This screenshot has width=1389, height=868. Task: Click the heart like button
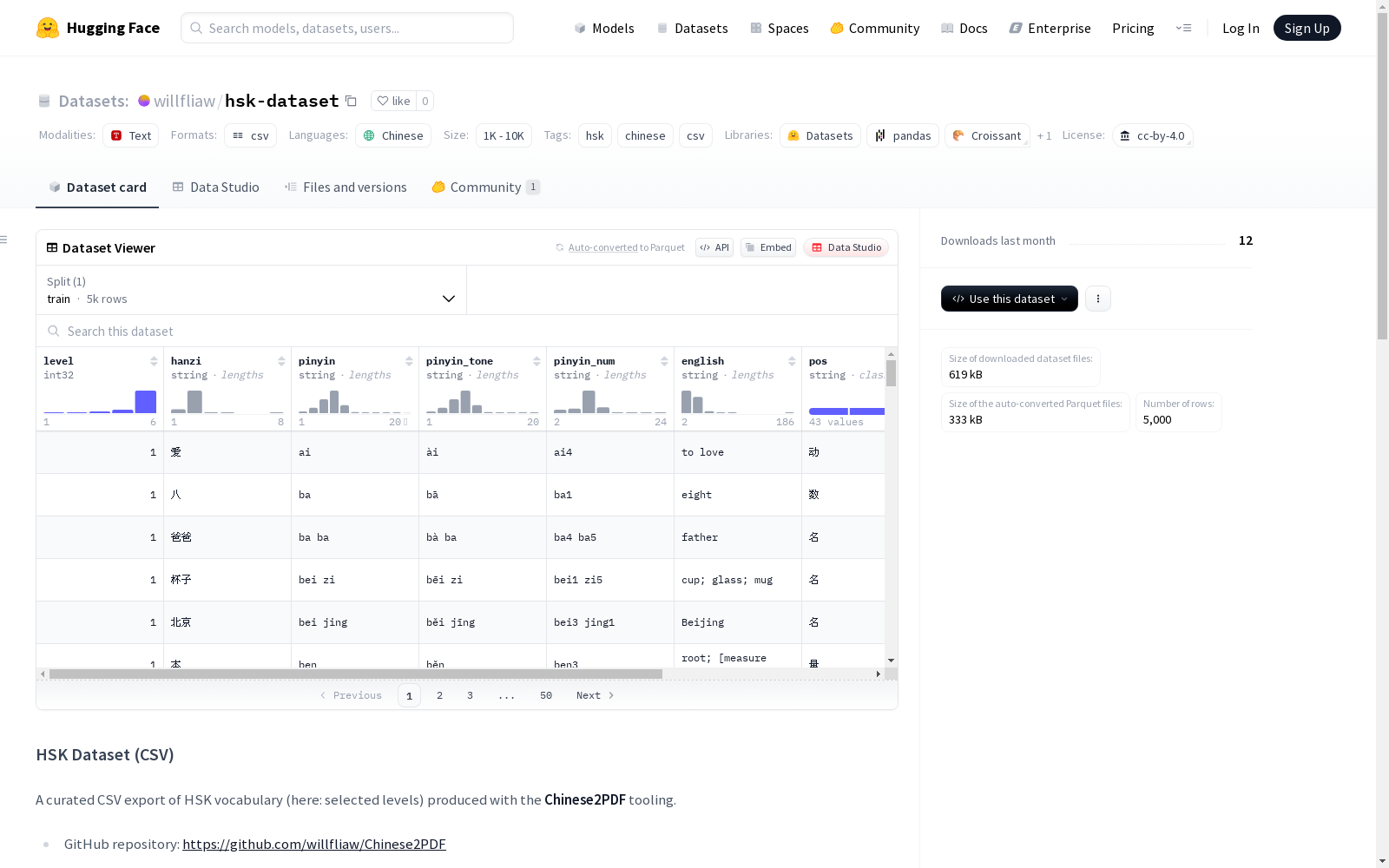pyautogui.click(x=393, y=101)
